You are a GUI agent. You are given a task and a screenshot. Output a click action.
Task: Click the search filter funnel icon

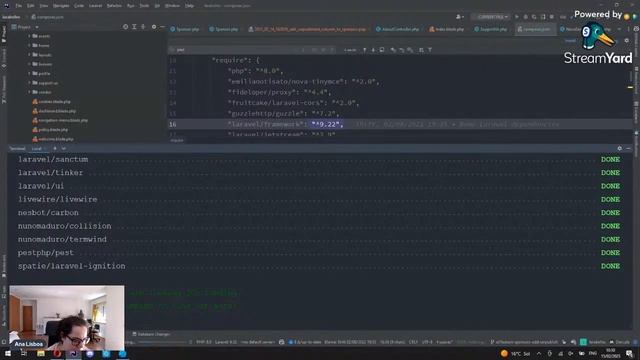pos(430,50)
